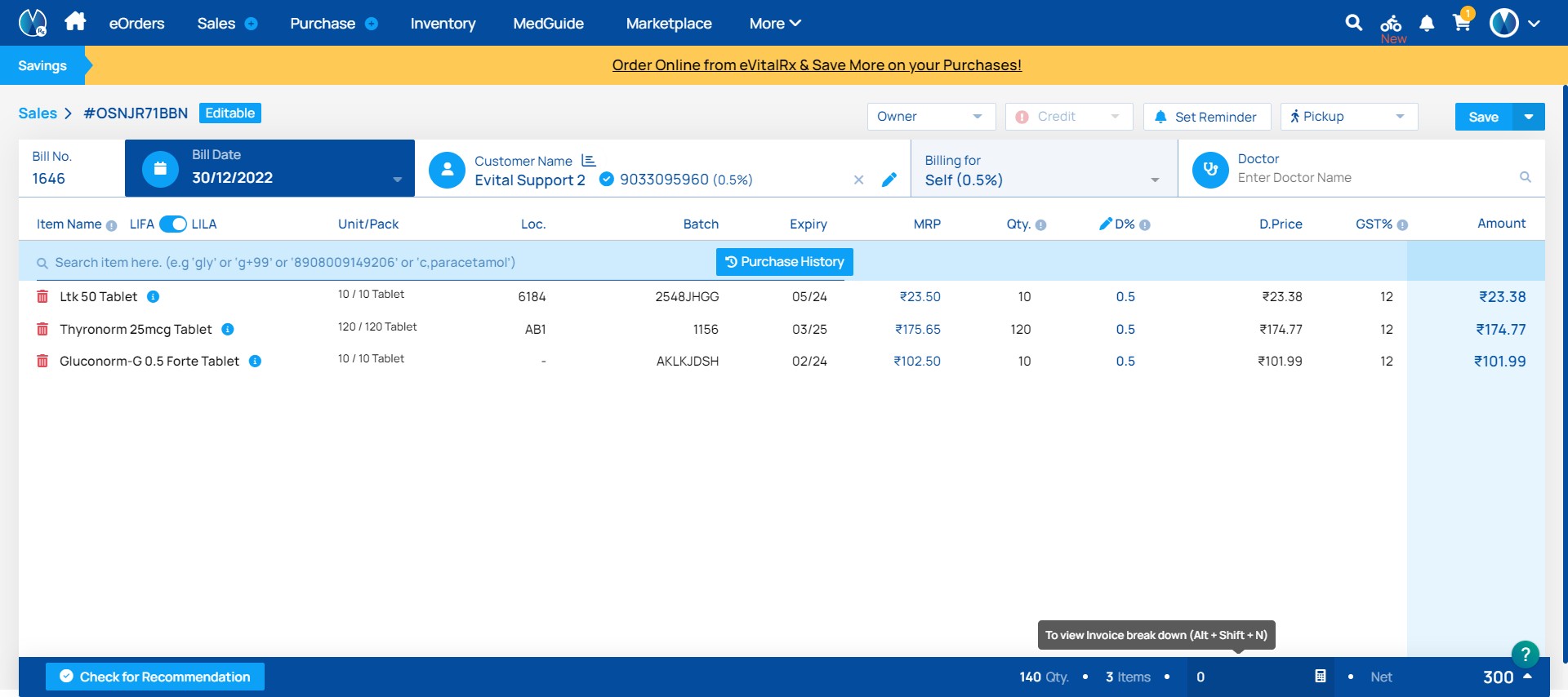The image size is (1568, 697).
Task: Open the Owner dropdown
Action: (x=931, y=117)
